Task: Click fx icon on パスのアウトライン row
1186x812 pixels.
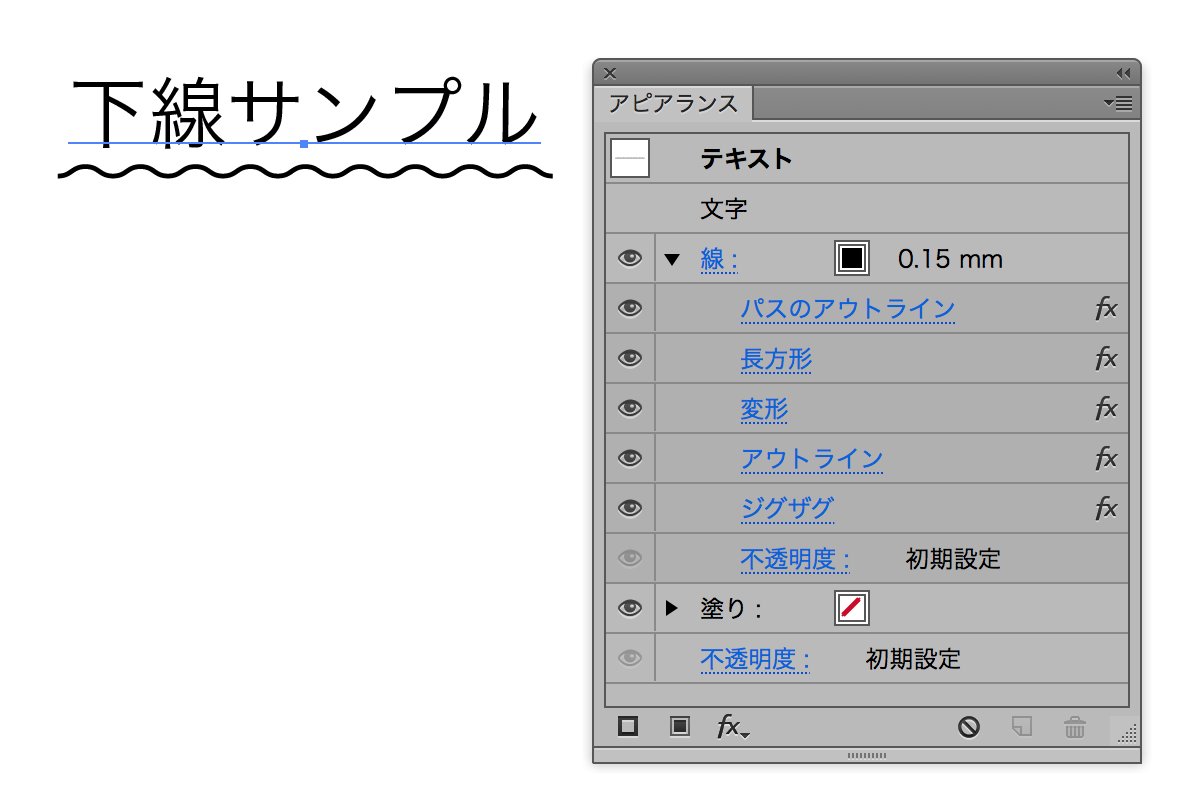Action: 1106,308
